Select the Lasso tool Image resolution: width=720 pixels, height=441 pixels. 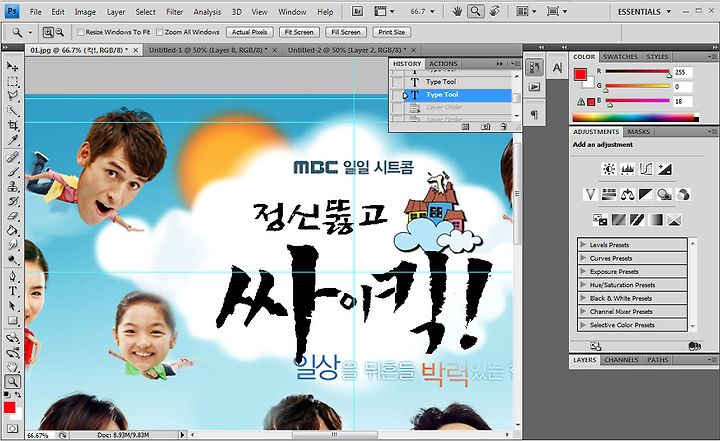pyautogui.click(x=12, y=96)
